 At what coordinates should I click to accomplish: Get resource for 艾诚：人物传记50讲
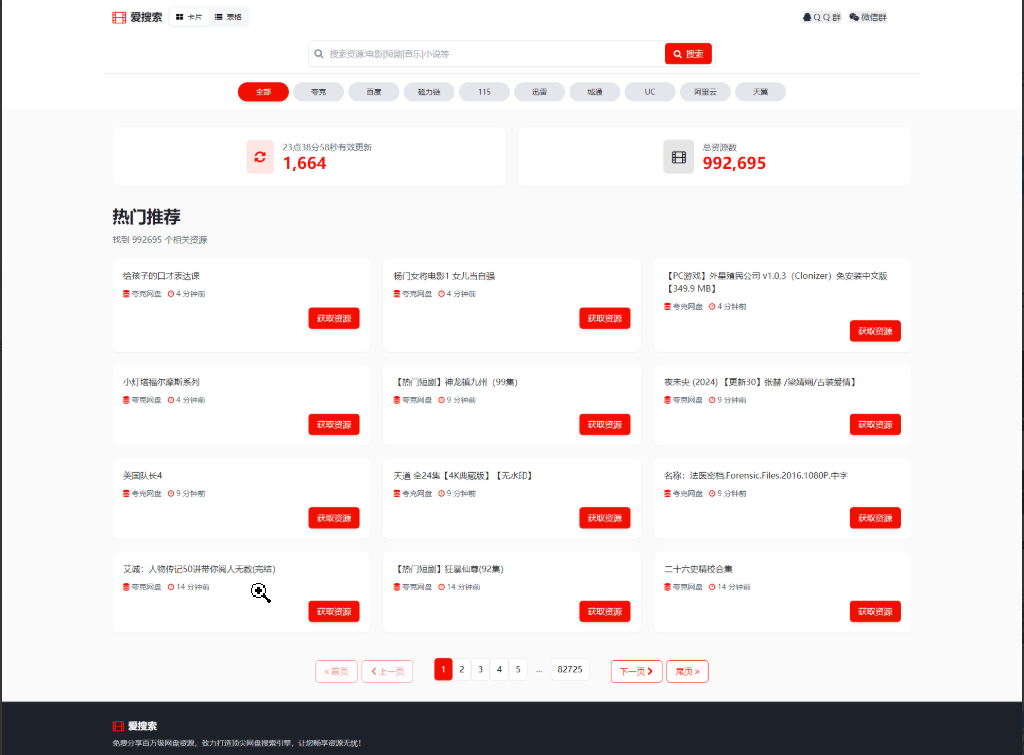pos(334,611)
